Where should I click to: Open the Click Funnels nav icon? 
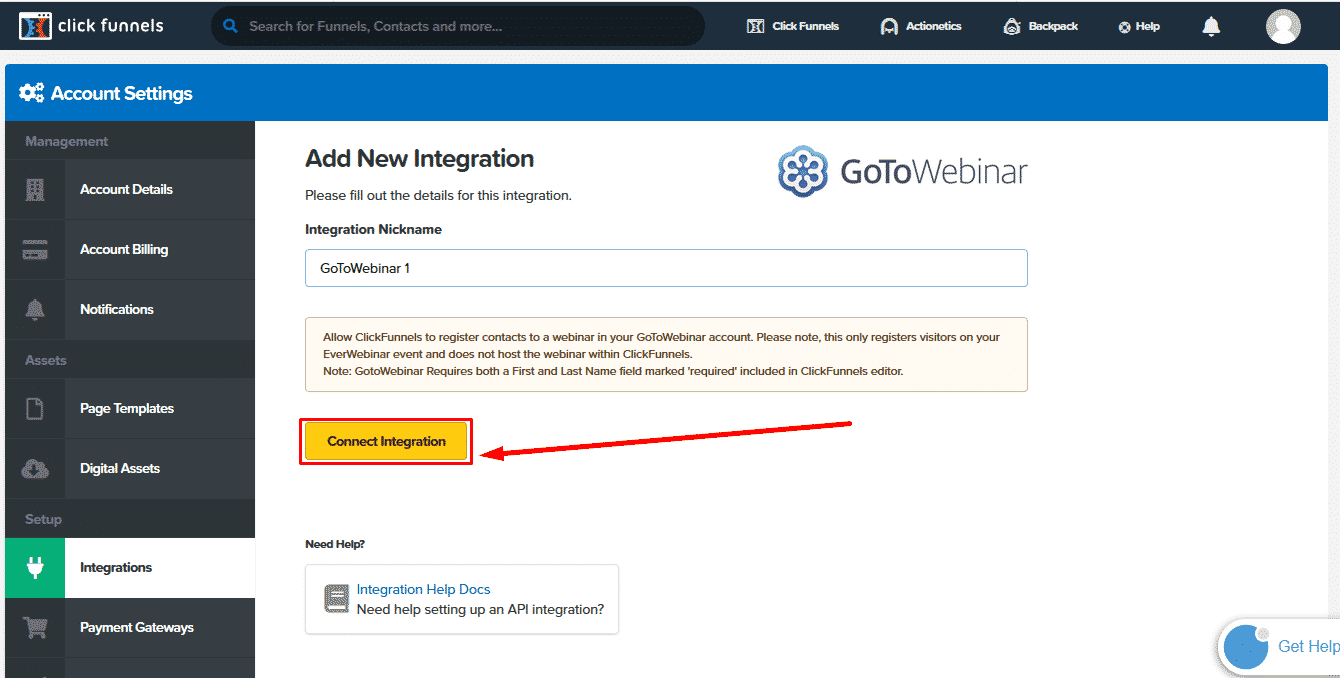[756, 26]
